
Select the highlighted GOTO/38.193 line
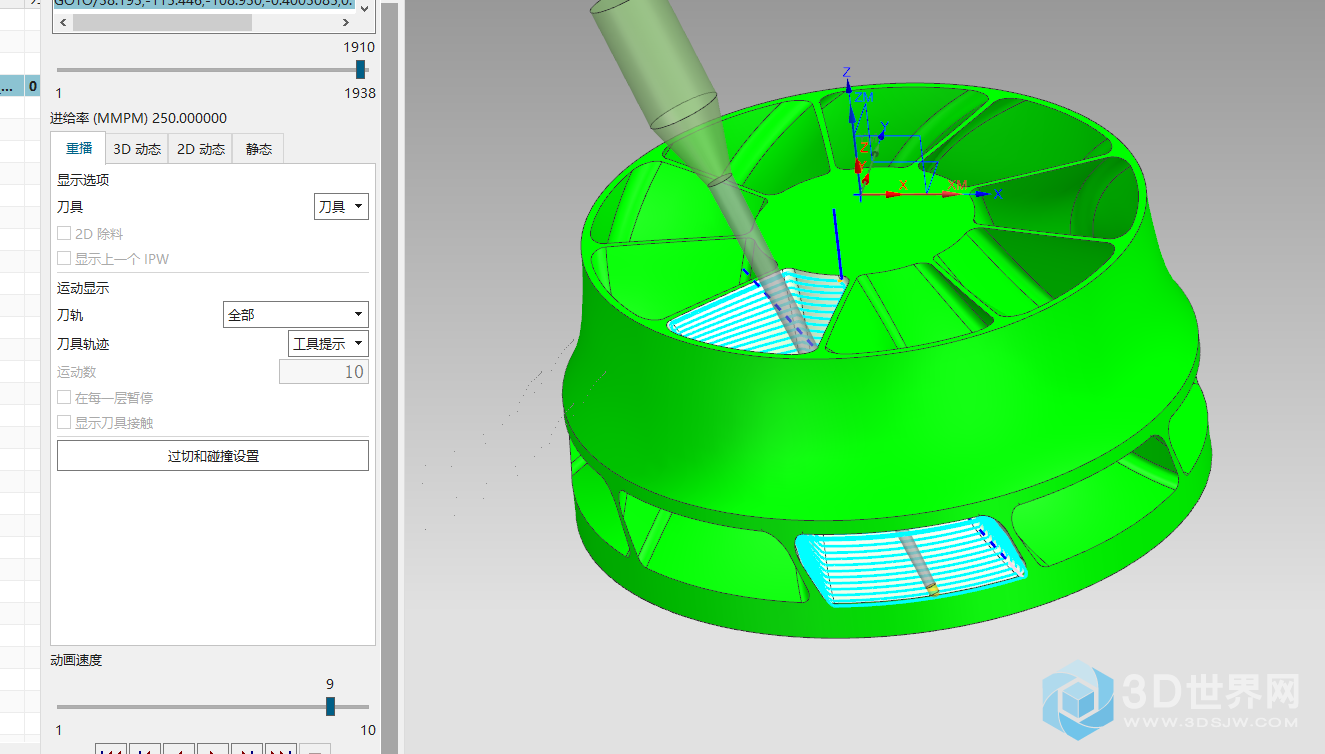click(x=204, y=4)
